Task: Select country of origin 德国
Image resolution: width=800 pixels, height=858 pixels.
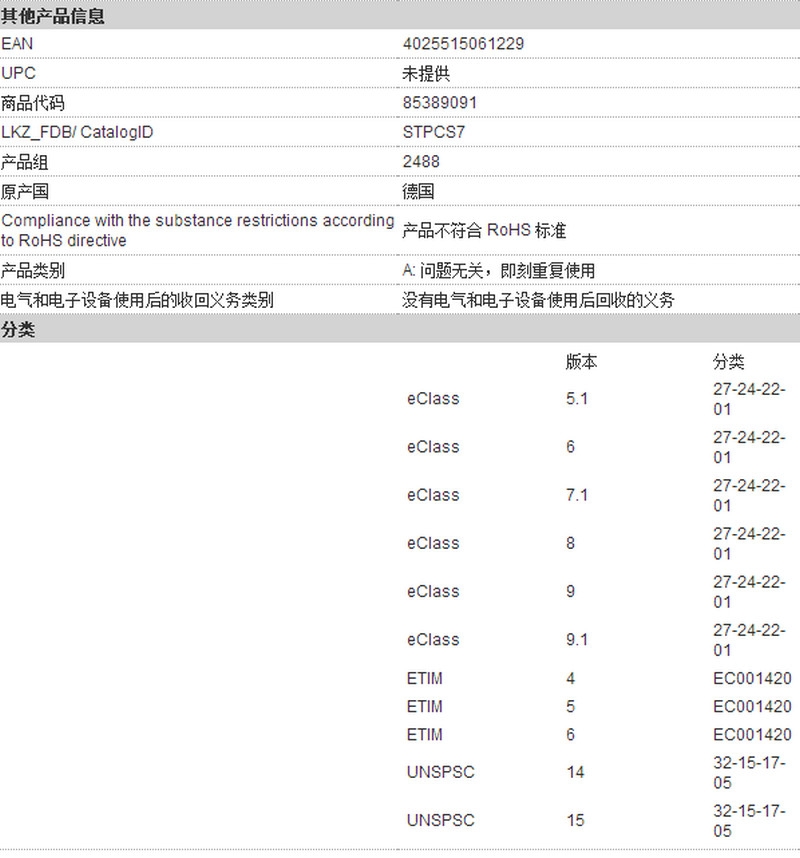Action: point(418,192)
